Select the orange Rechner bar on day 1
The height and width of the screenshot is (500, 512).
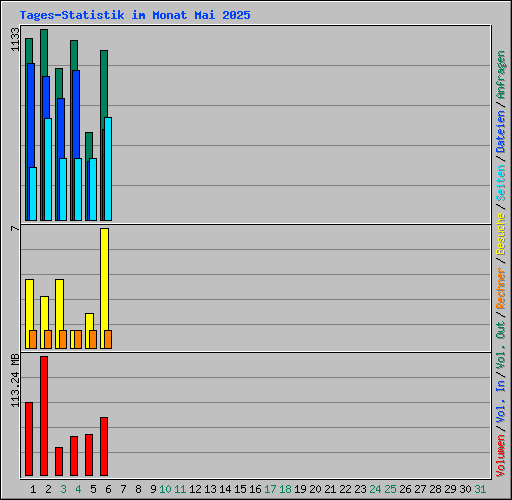click(x=33, y=339)
